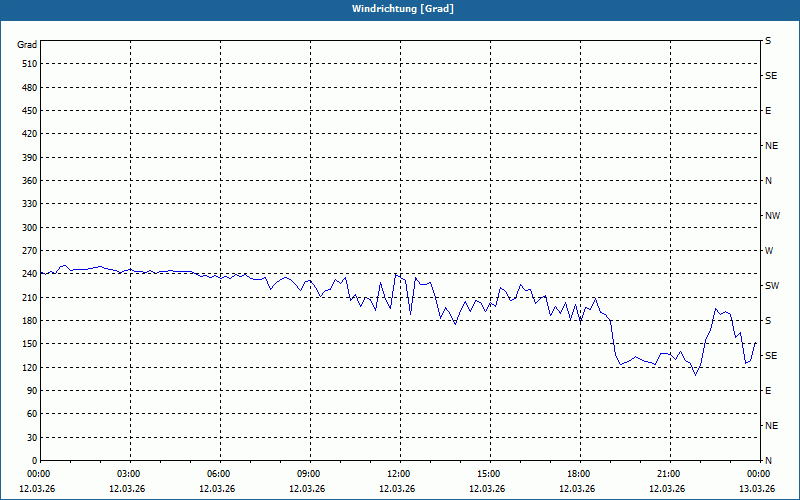This screenshot has height=500, width=800.
Task: Click the 510 value on the degree axis
Action: (x=30, y=64)
